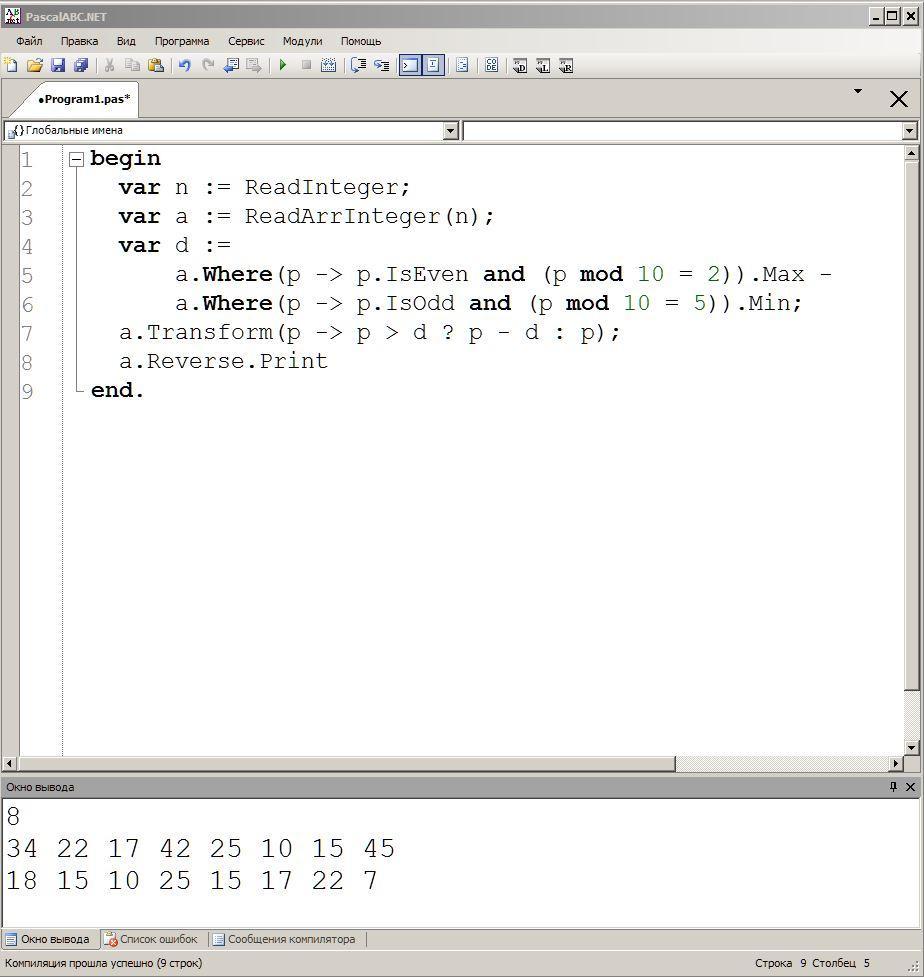Click the Transform call on line 7
This screenshot has width=924, height=977.
[x=210, y=333]
